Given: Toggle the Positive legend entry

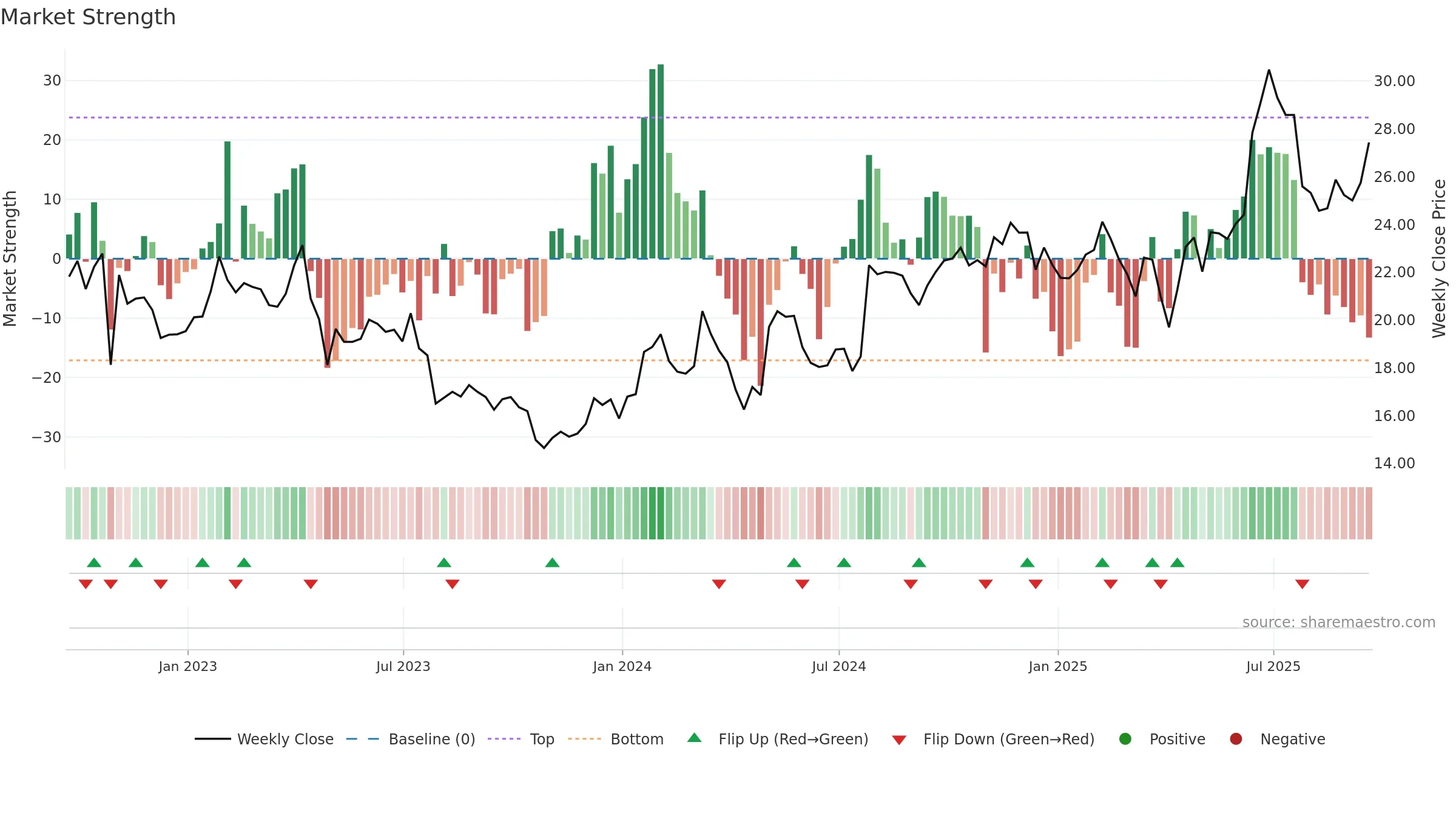Looking at the screenshot, I should [x=1162, y=739].
